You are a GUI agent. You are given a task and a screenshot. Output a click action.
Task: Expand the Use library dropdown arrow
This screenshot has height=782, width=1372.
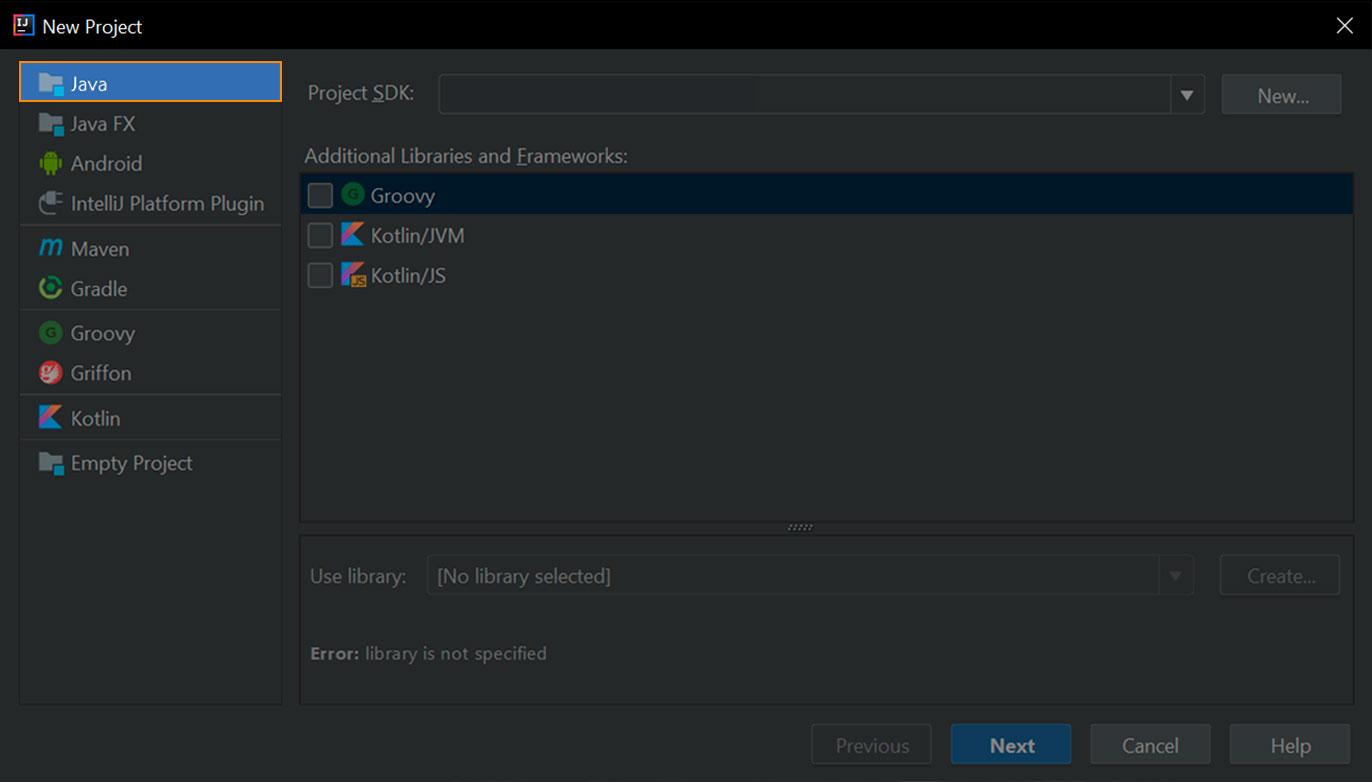point(1176,576)
